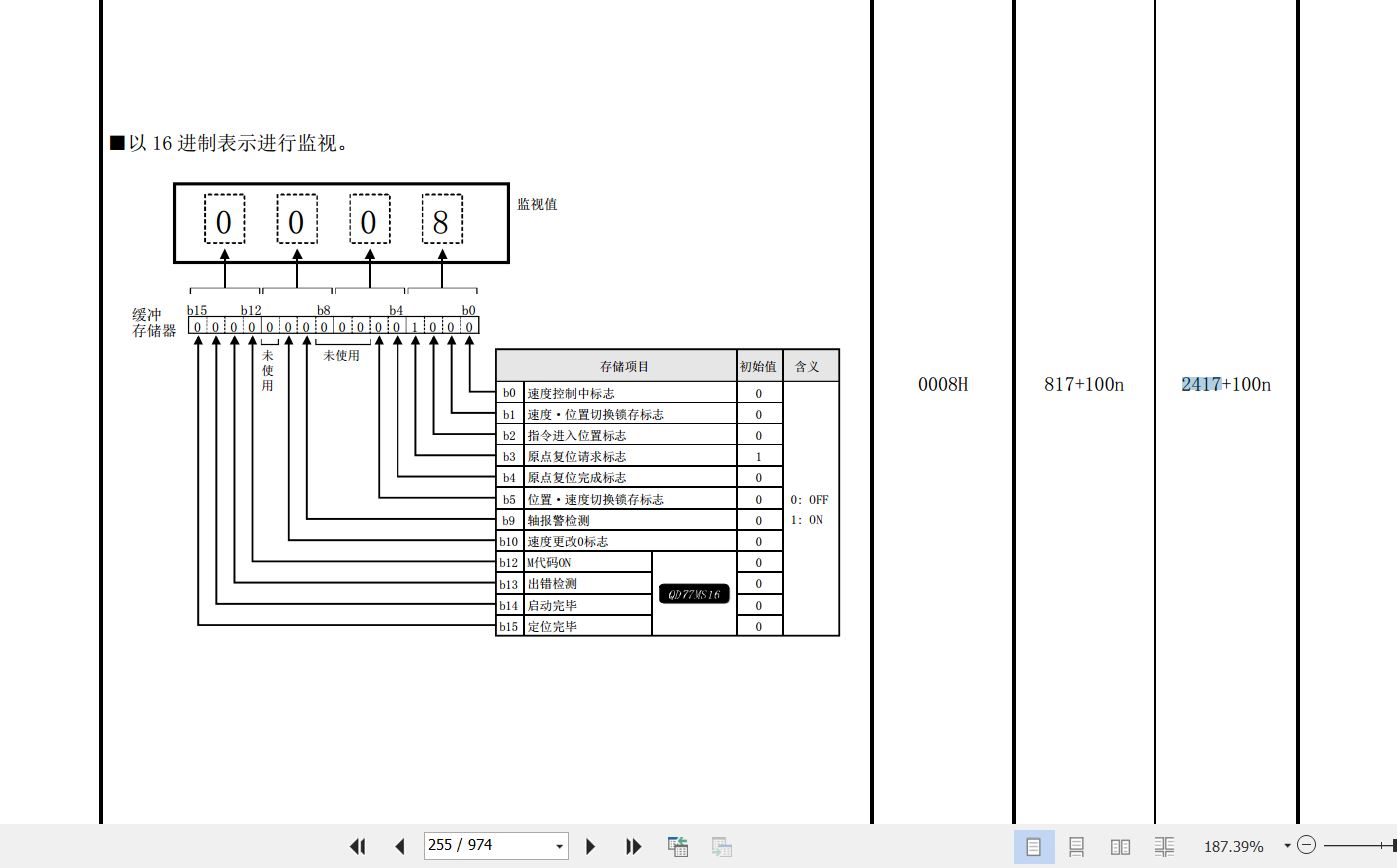1397x868 pixels.
Task: Select the highlighted 2417 text
Action: click(x=1200, y=384)
